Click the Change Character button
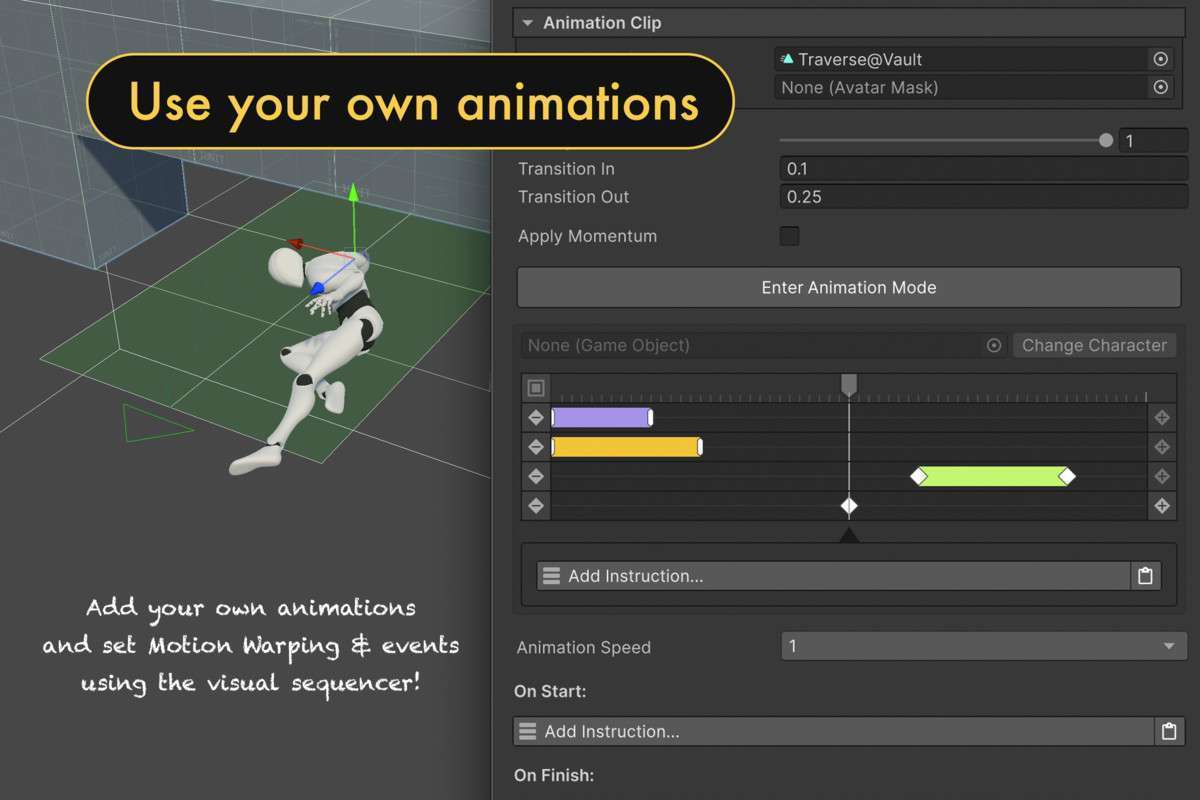Viewport: 1200px width, 800px height. point(1094,345)
